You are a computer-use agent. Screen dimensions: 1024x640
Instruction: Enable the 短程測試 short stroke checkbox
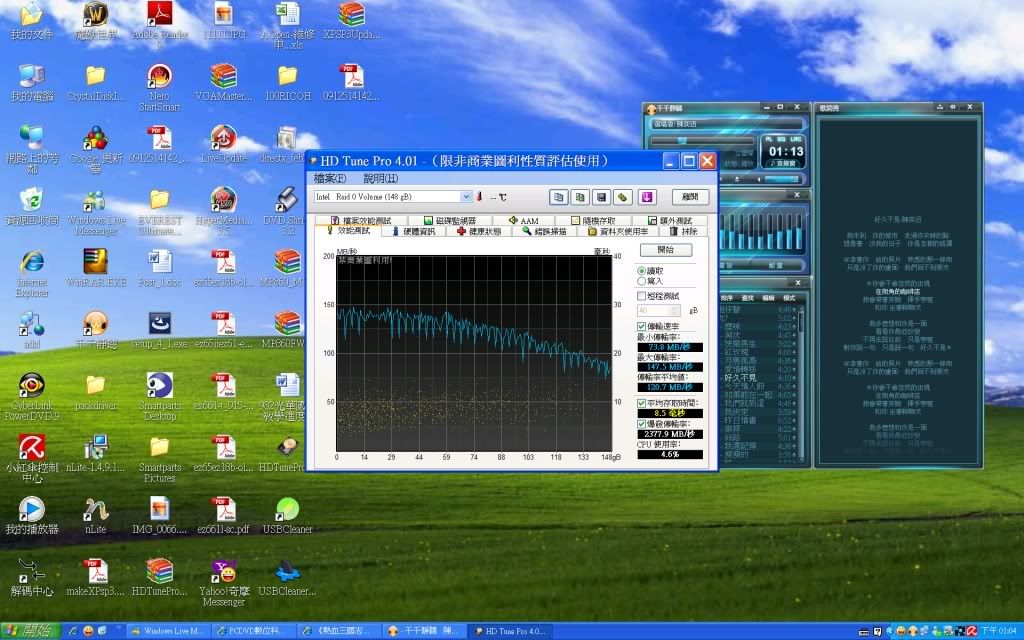(x=641, y=296)
